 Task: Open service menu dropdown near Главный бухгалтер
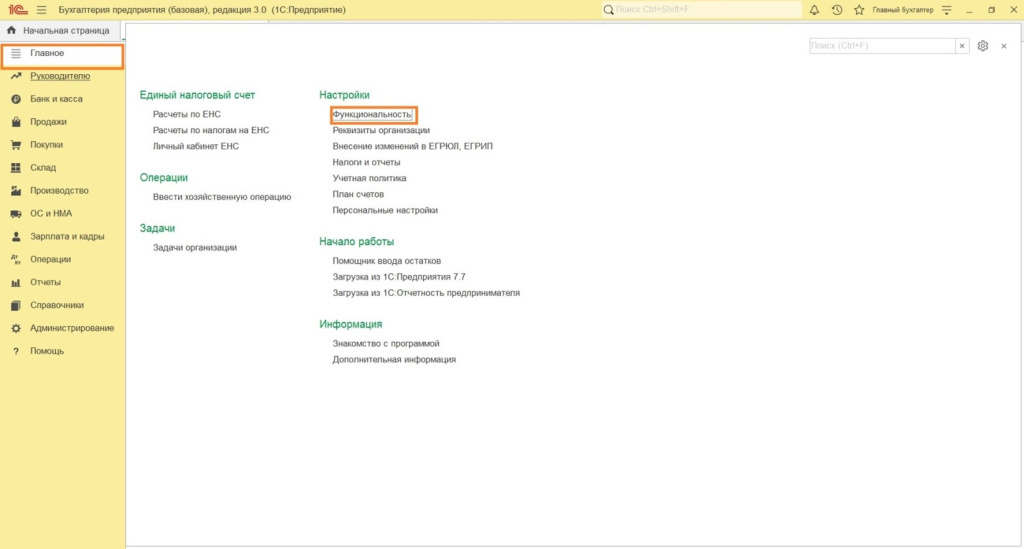point(947,10)
